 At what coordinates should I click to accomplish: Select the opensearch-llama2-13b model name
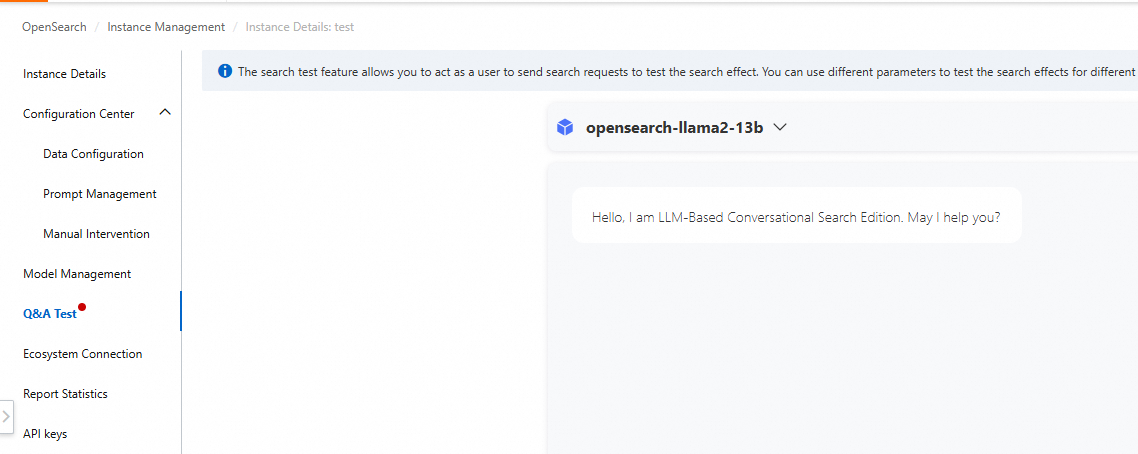tap(674, 128)
